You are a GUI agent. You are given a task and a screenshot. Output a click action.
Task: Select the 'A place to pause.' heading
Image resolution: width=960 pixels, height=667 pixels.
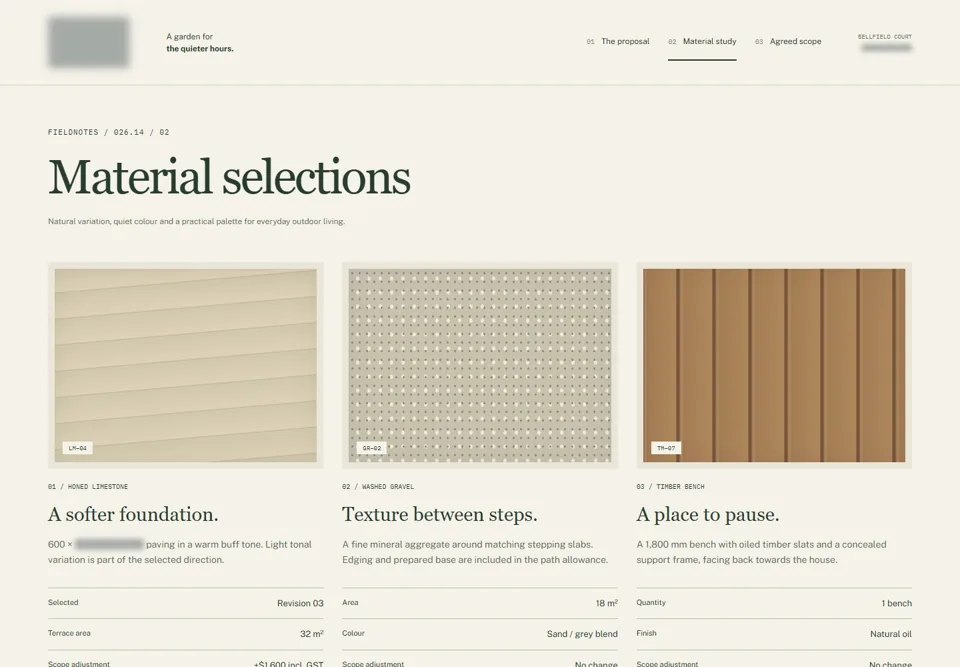pos(708,514)
